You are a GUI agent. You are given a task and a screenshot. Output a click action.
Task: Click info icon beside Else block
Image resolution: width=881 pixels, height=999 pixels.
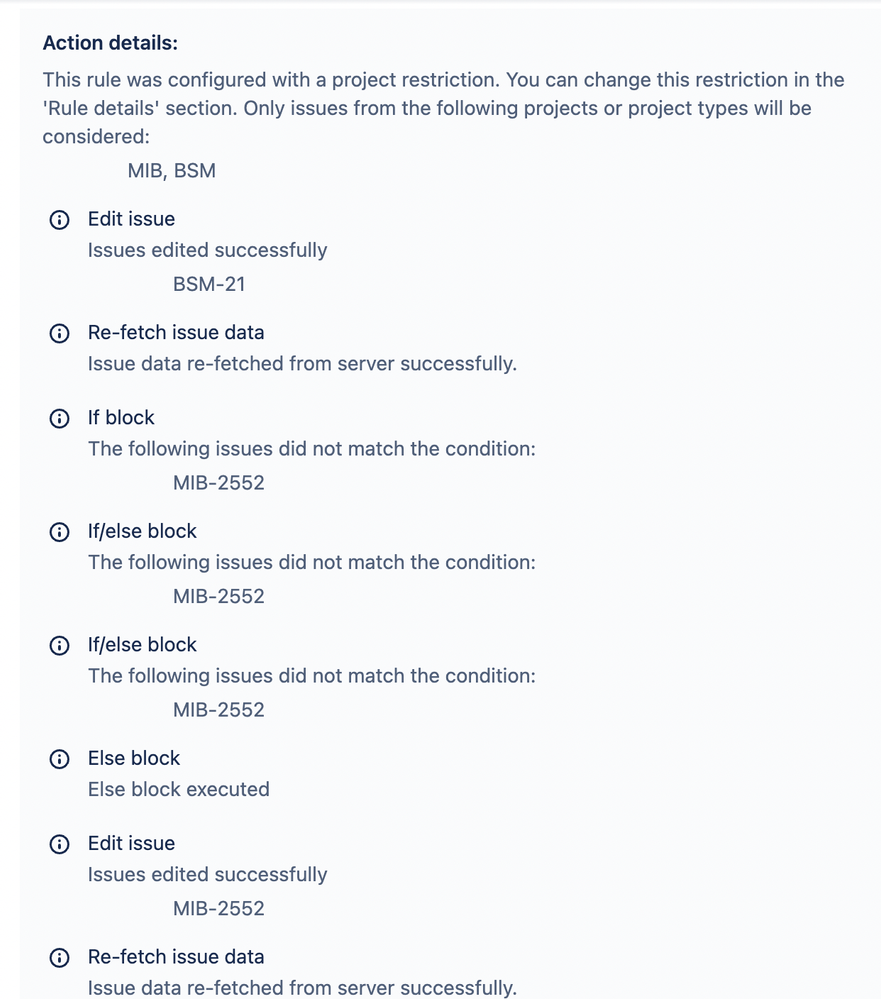[59, 759]
